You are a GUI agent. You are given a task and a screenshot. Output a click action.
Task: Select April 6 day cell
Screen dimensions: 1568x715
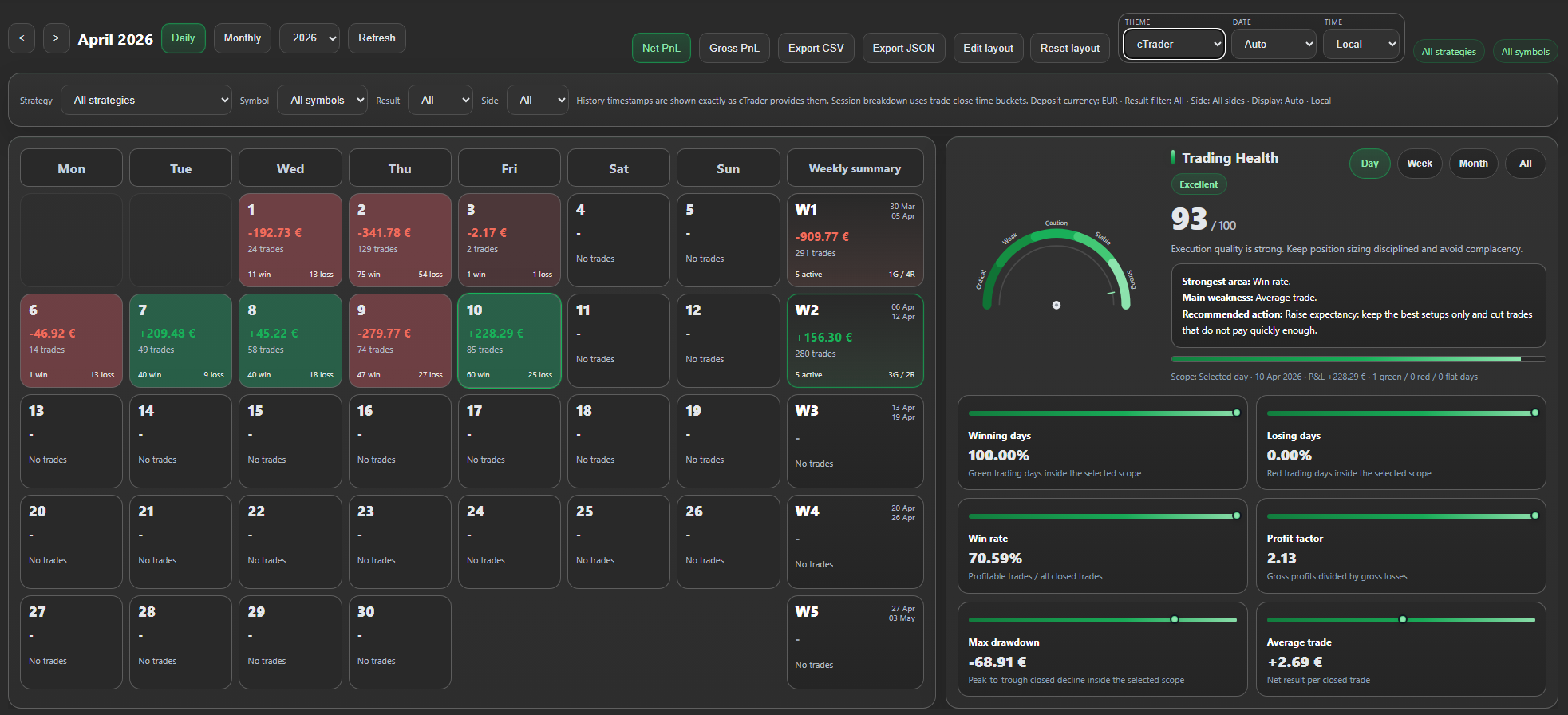(x=71, y=341)
